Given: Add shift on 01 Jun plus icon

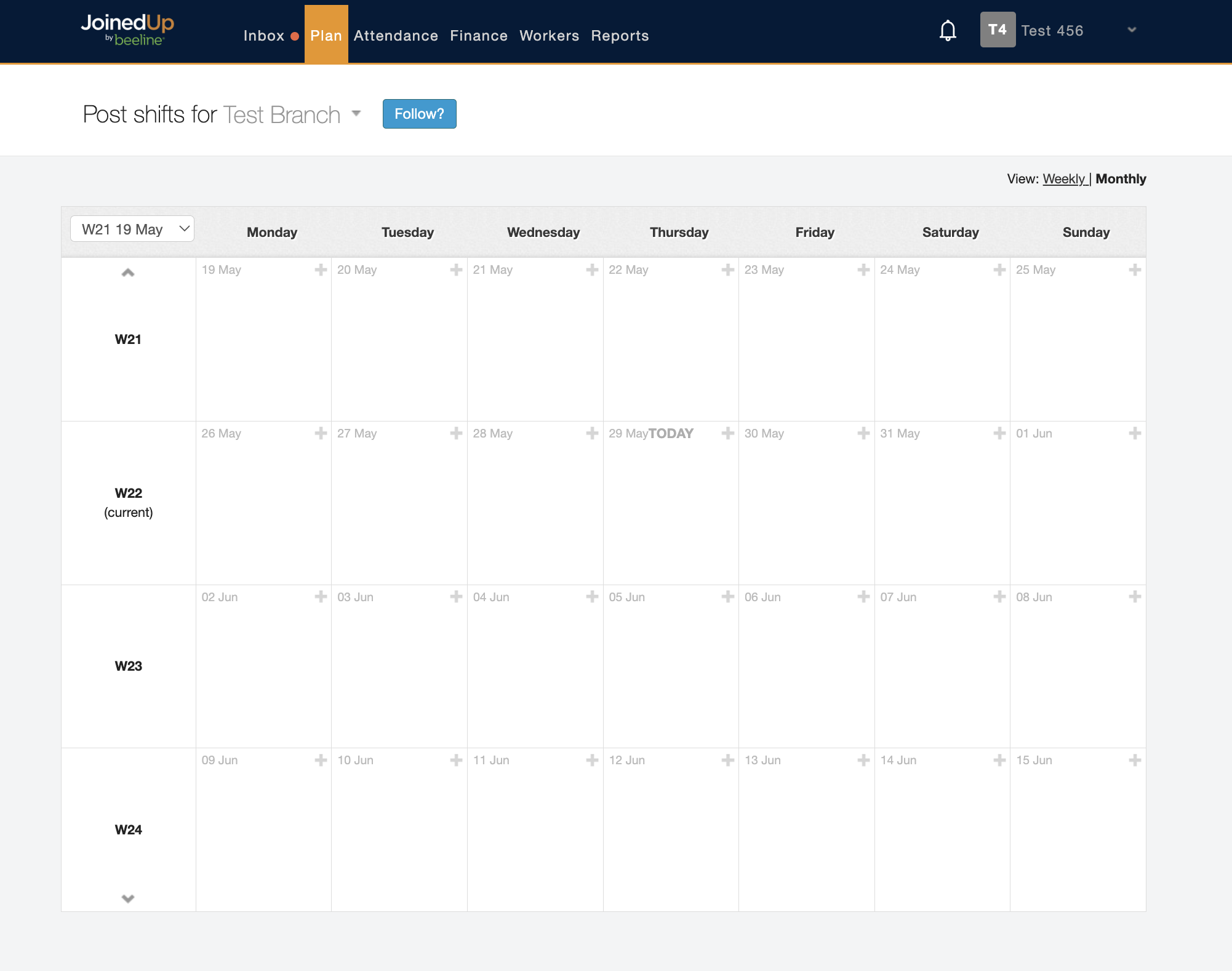Looking at the screenshot, I should pos(1135,433).
